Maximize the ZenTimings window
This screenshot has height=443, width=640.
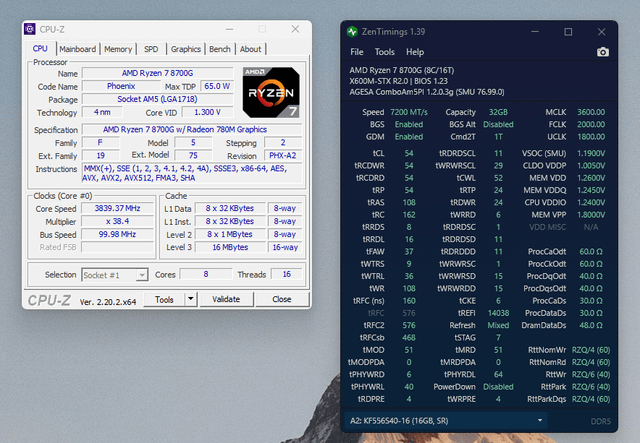click(x=568, y=32)
